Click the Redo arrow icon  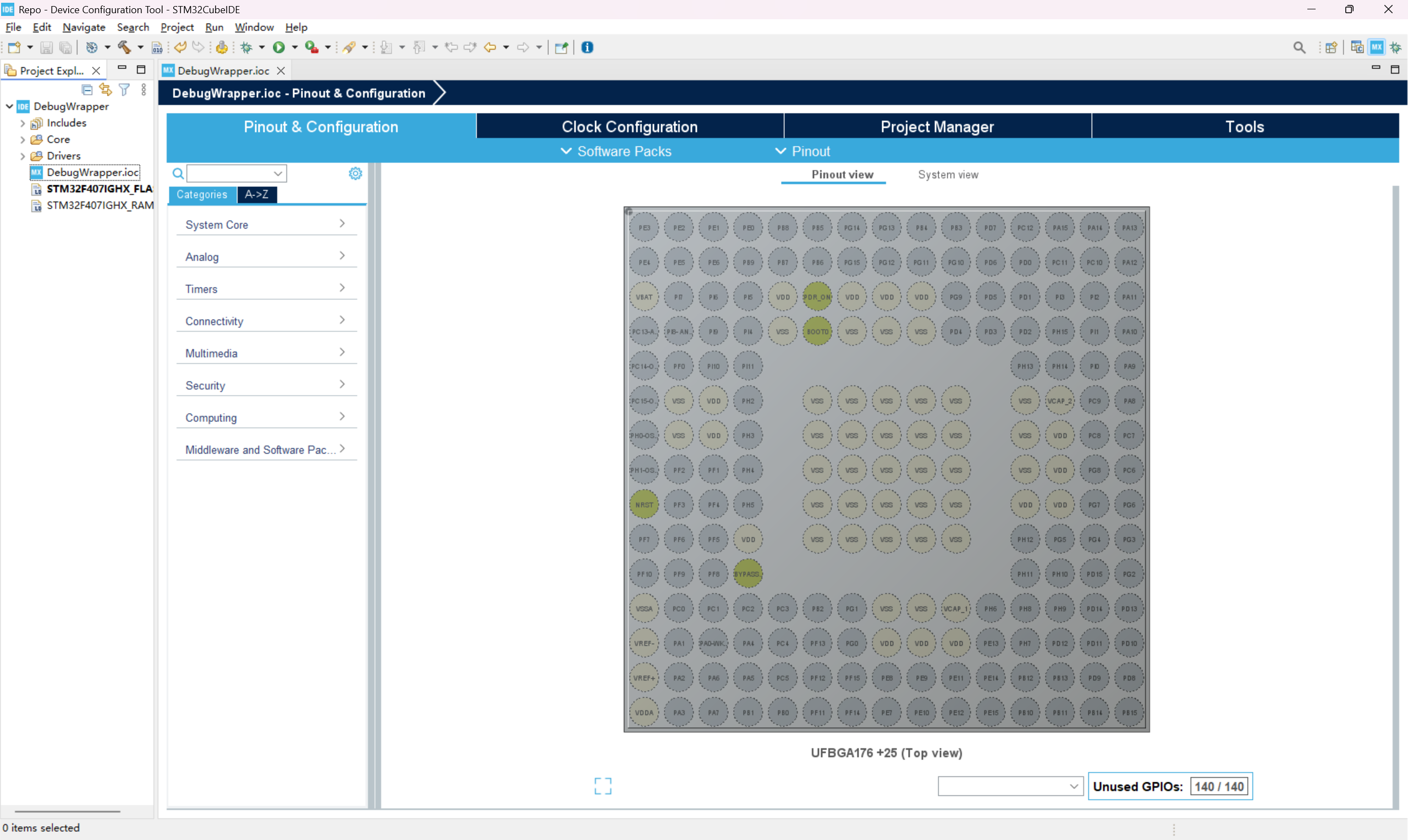click(198, 47)
